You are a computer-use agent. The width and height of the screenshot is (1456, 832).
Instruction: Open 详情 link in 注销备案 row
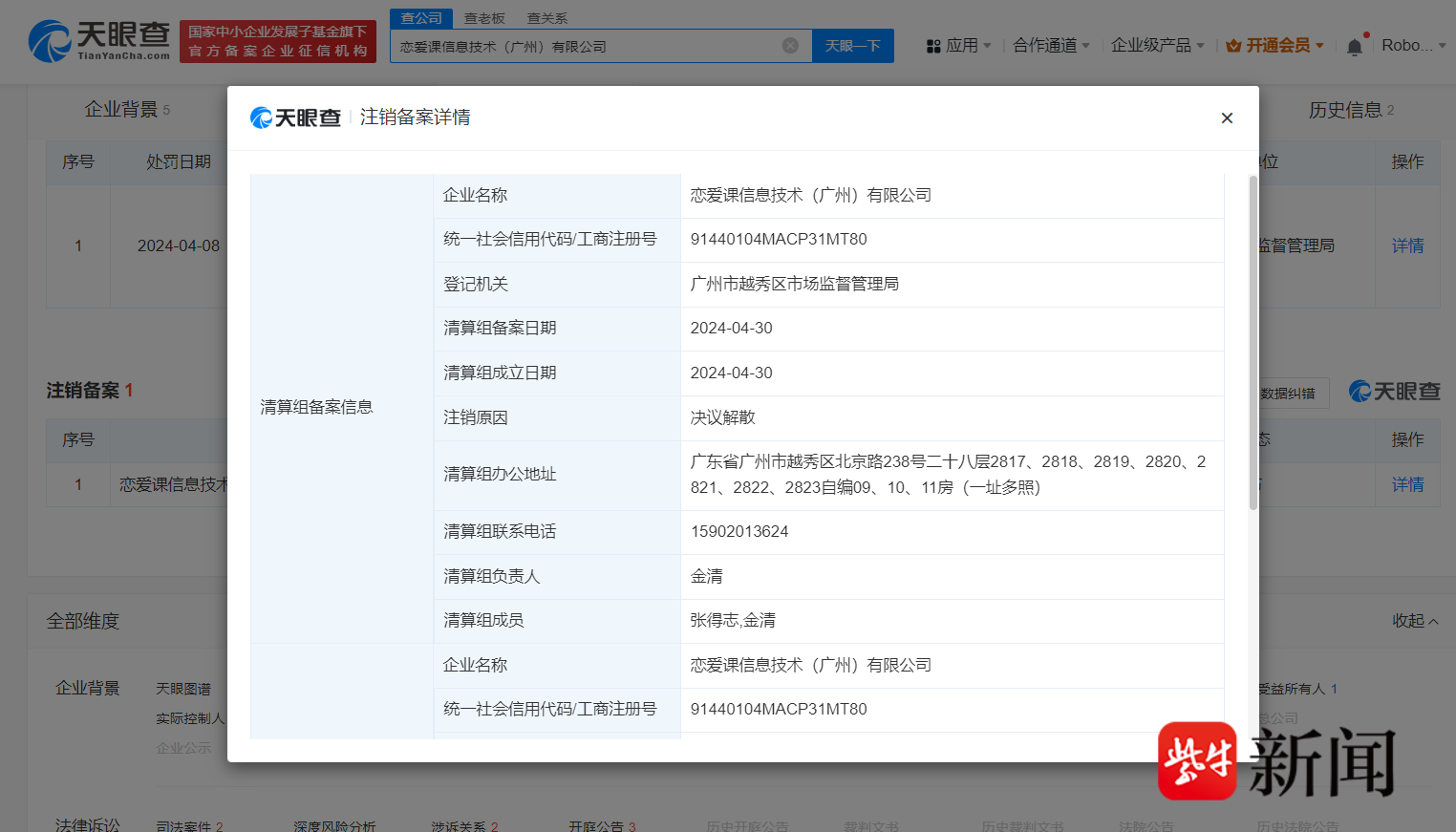pos(1407,484)
